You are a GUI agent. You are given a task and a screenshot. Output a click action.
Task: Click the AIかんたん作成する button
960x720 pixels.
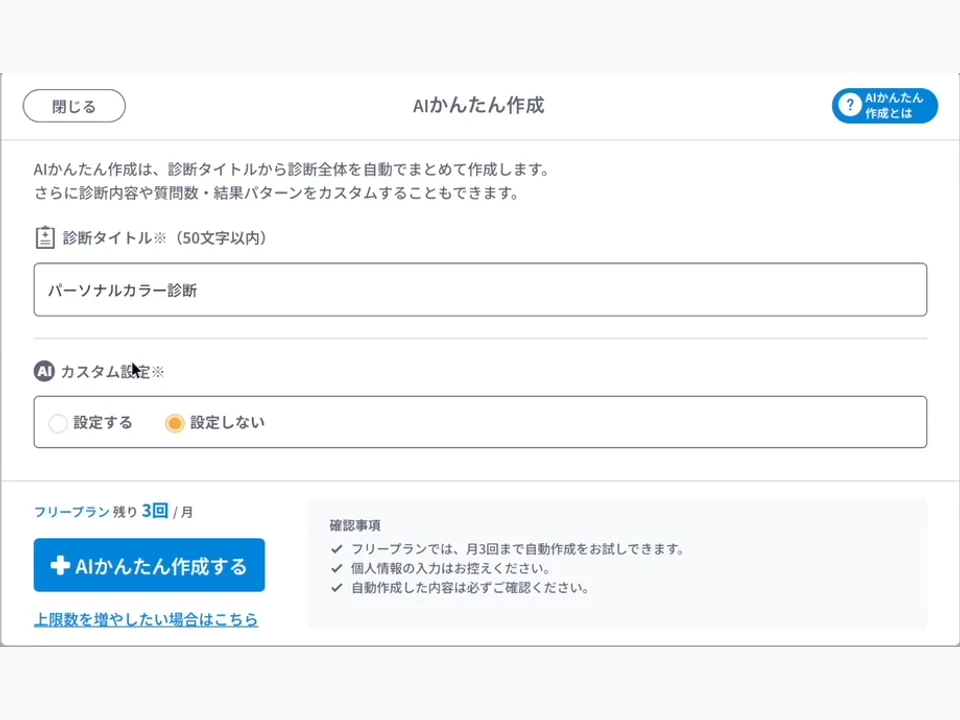coord(149,565)
